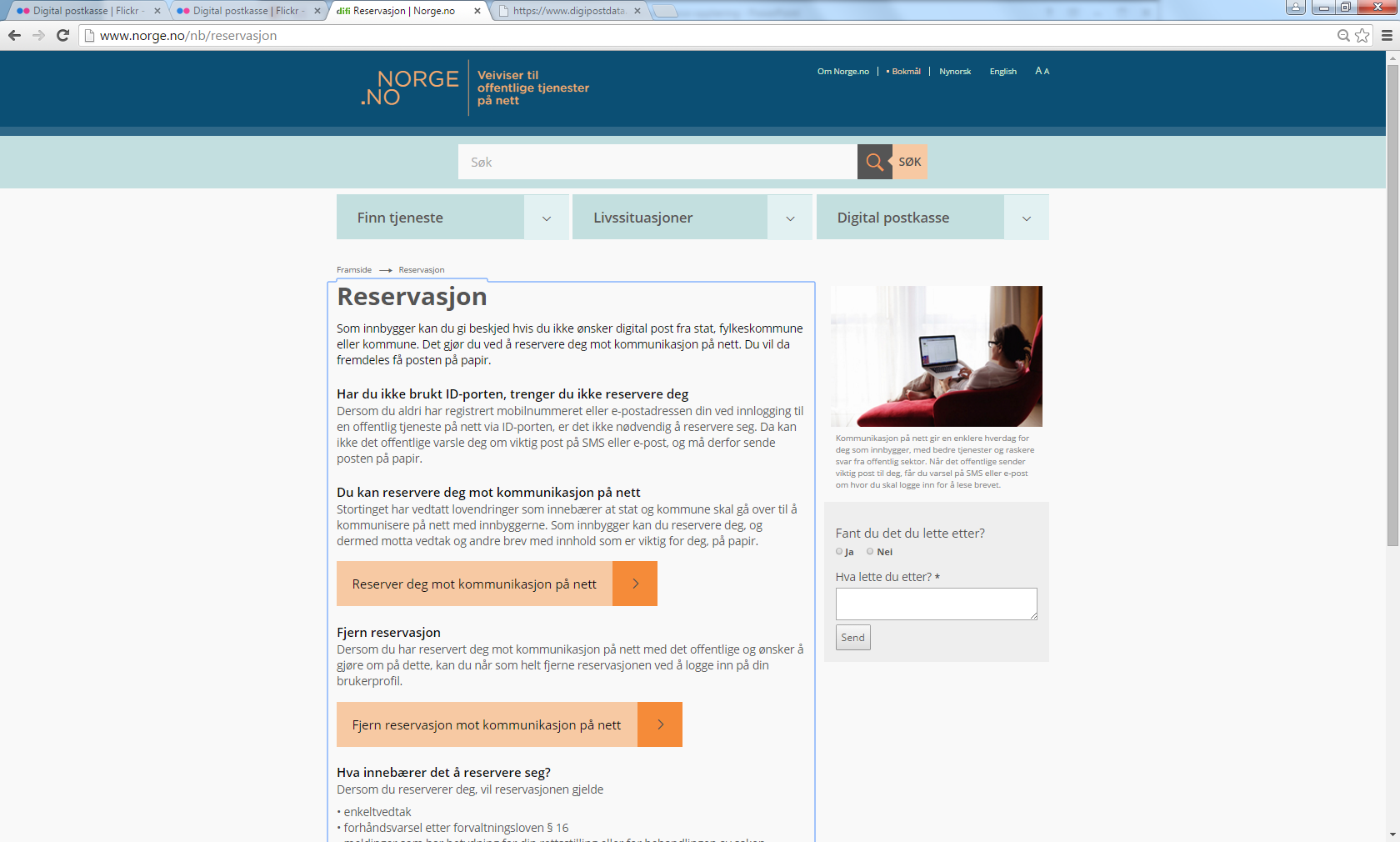Click the Framside breadcrumb link
The width and height of the screenshot is (1400, 842).
(354, 270)
